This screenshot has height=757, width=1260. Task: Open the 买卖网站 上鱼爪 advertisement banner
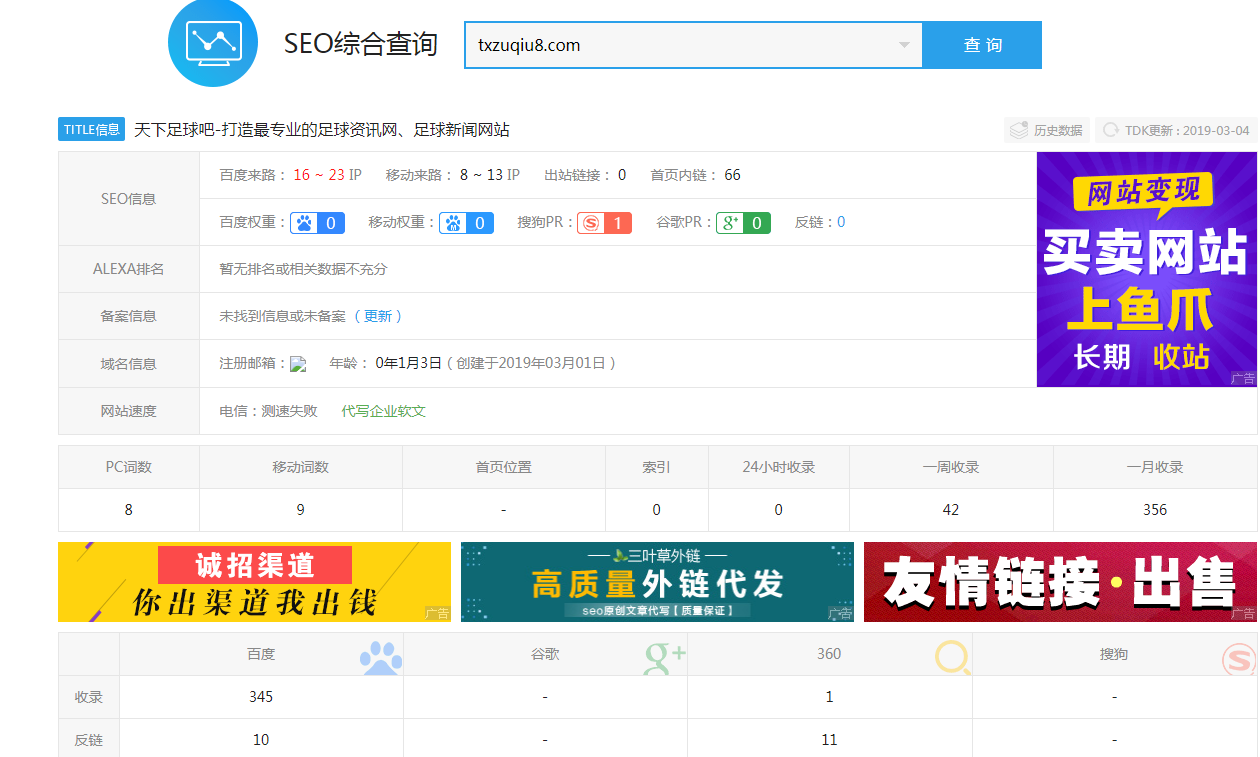point(1147,269)
